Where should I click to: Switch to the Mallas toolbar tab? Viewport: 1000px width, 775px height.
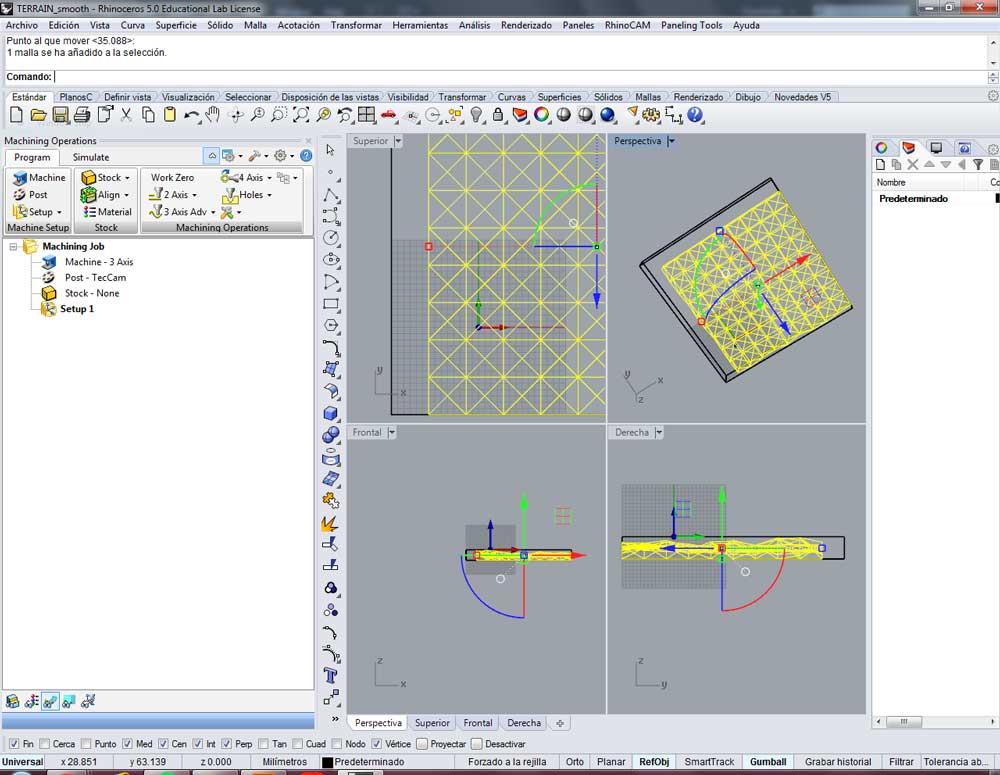coord(648,97)
